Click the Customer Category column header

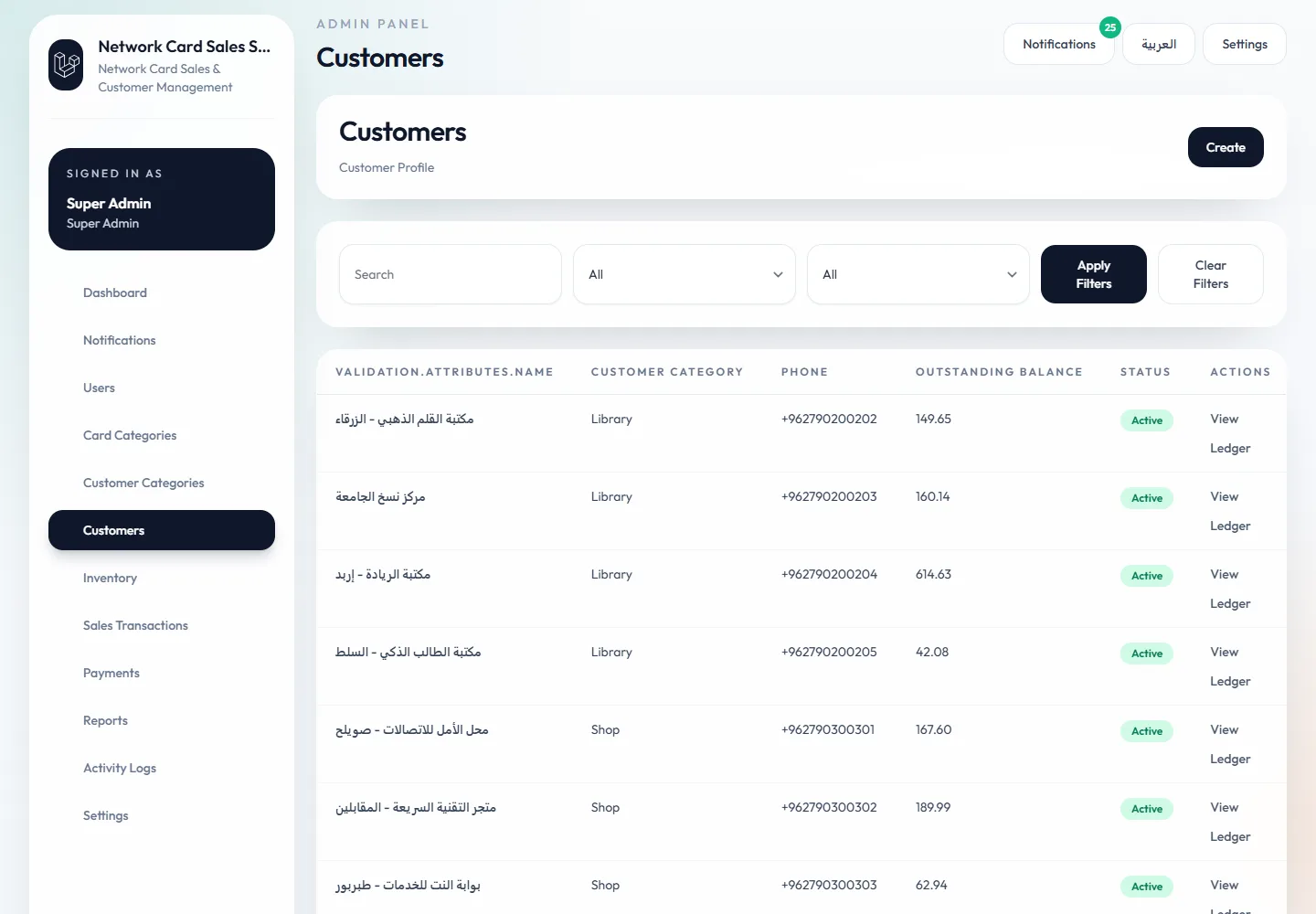667,372
